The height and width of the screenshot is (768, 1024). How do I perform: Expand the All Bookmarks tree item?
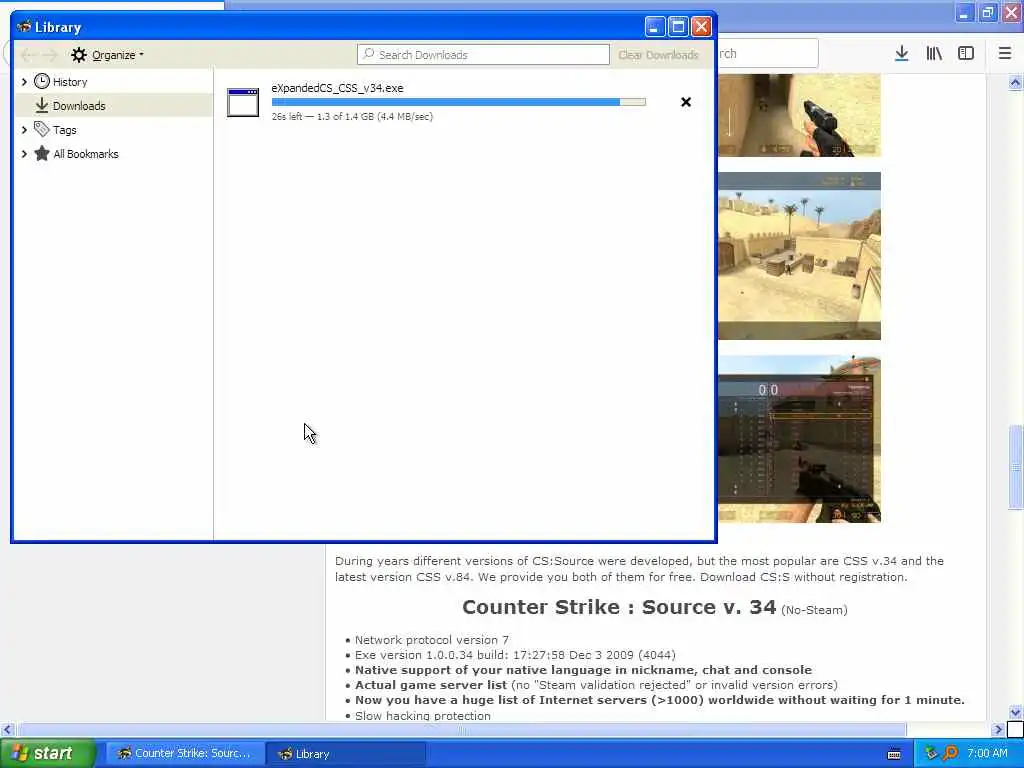pyautogui.click(x=24, y=154)
